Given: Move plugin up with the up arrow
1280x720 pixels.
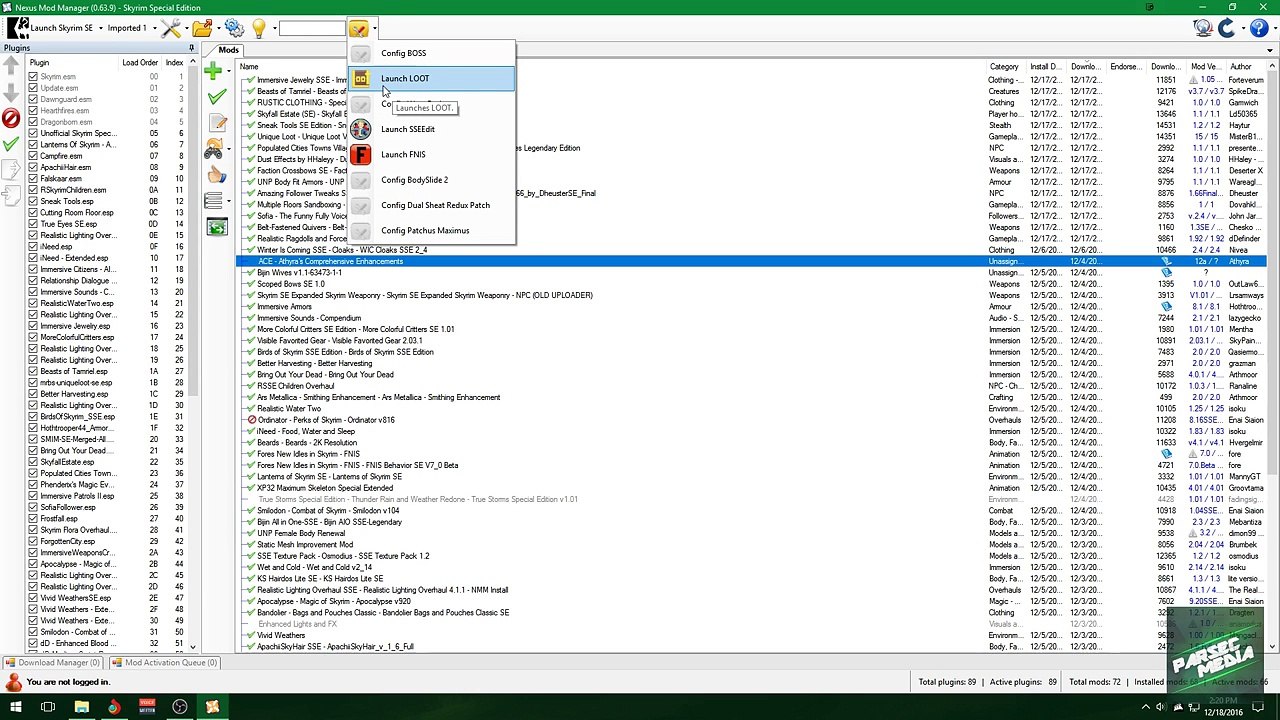Looking at the screenshot, I should (11, 66).
